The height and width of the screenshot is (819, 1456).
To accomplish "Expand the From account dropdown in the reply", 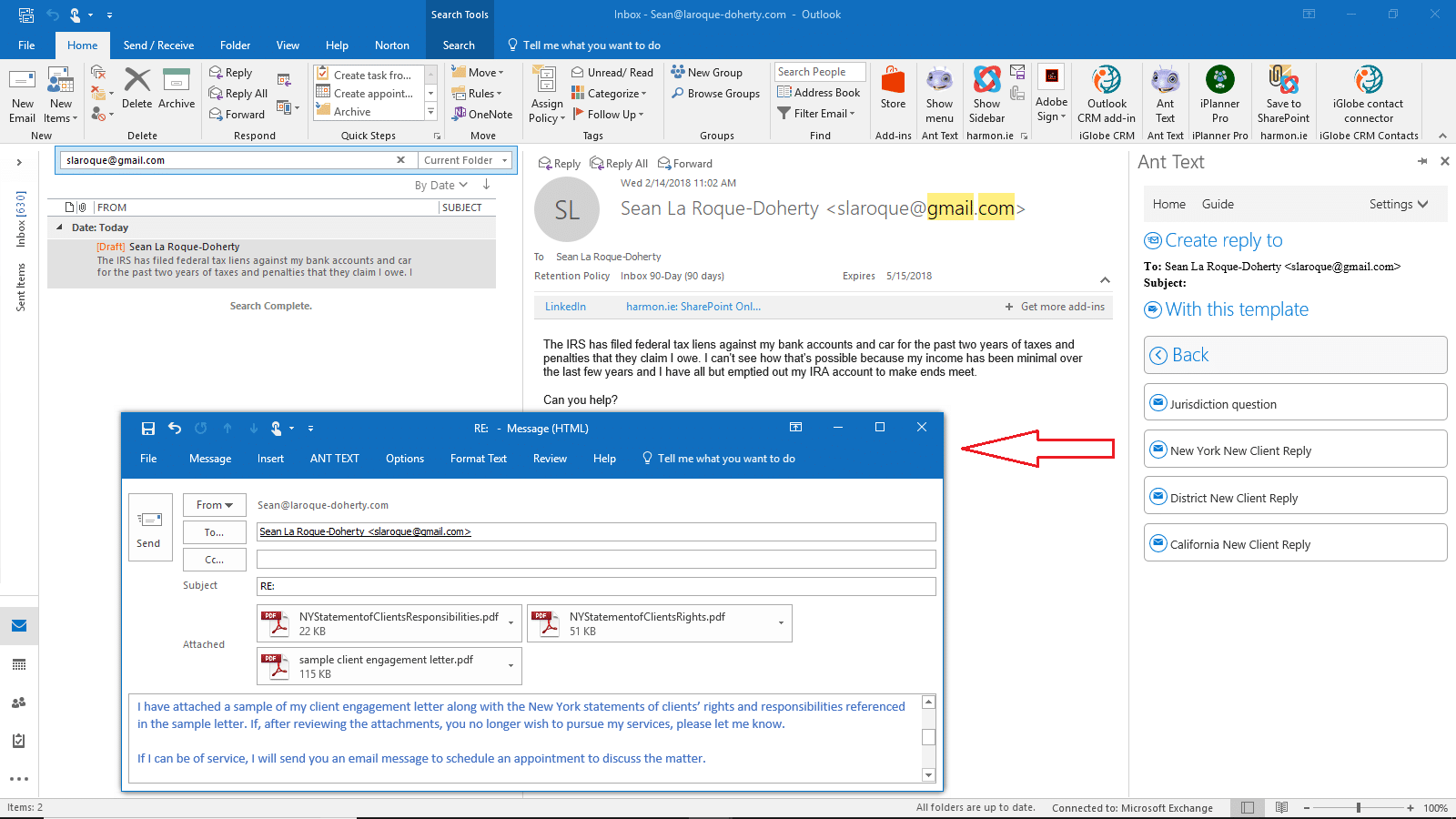I will (214, 504).
